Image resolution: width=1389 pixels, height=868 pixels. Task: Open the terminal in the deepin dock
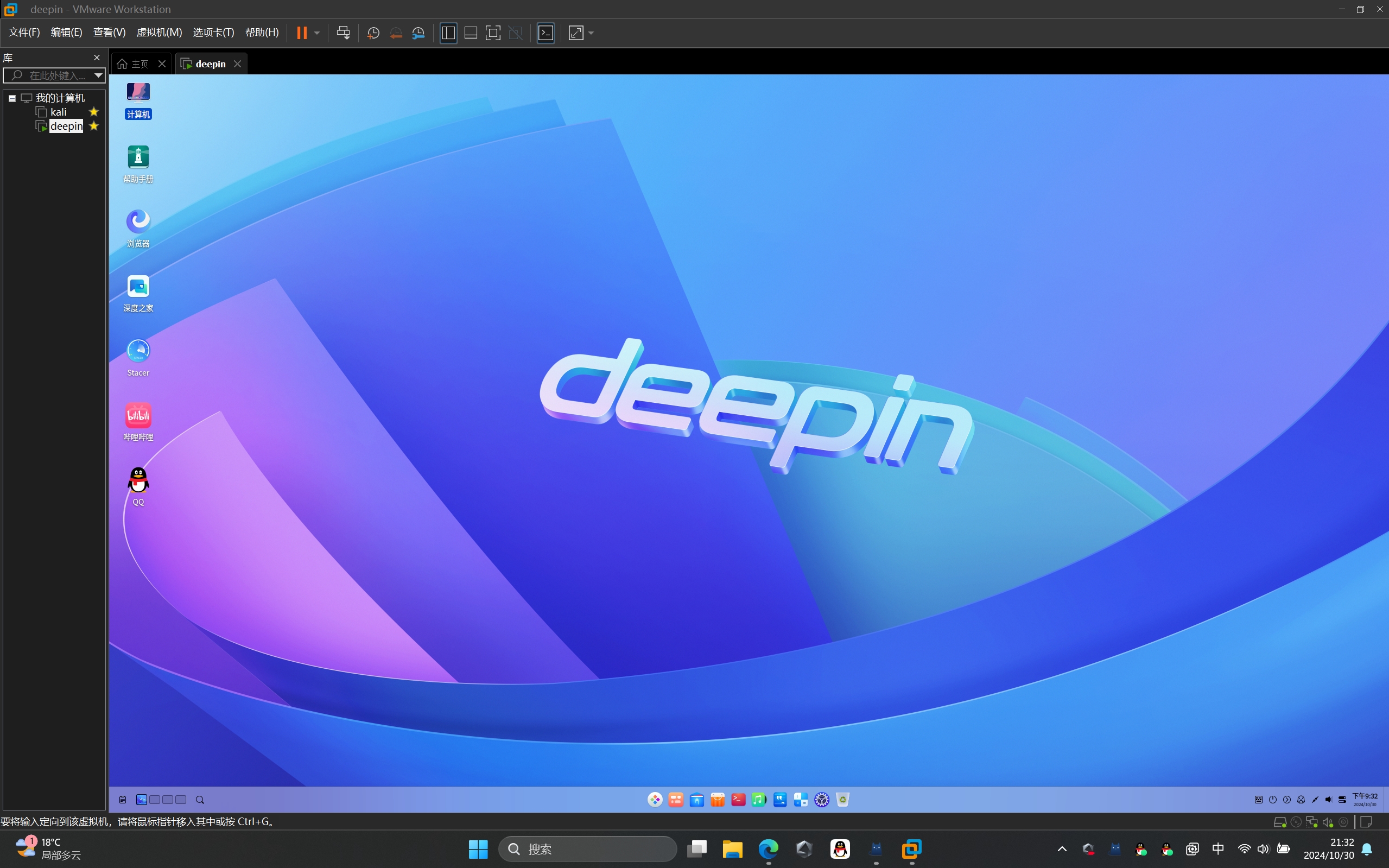[738, 799]
